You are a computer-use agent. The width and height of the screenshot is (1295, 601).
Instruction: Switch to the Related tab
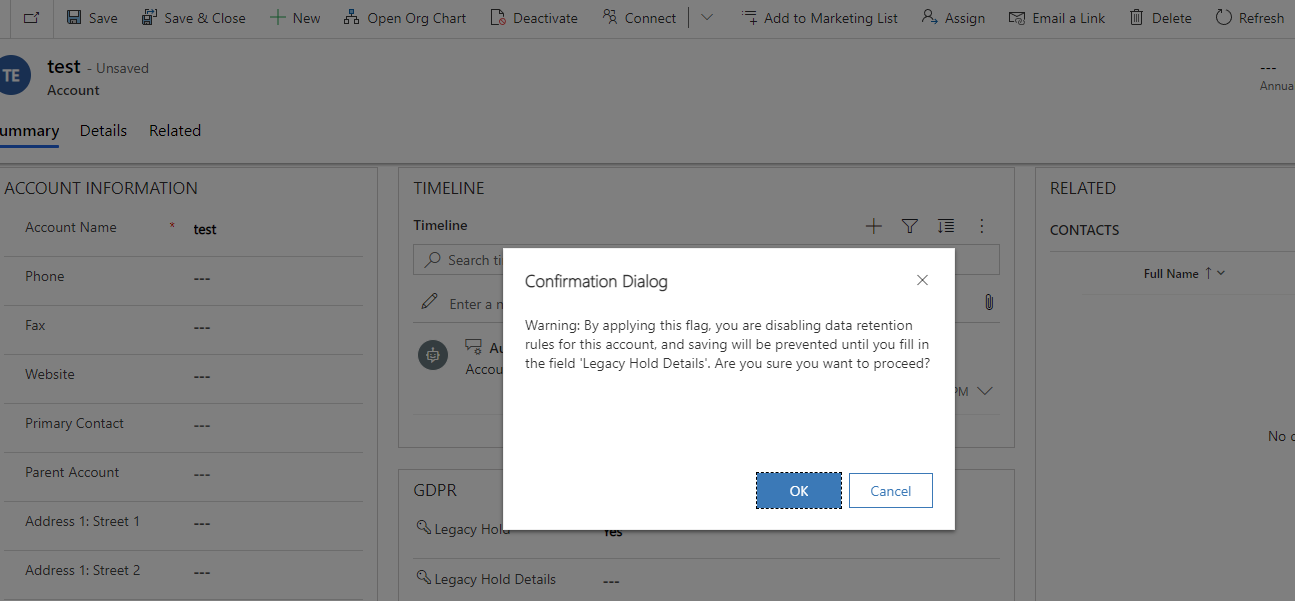click(175, 130)
